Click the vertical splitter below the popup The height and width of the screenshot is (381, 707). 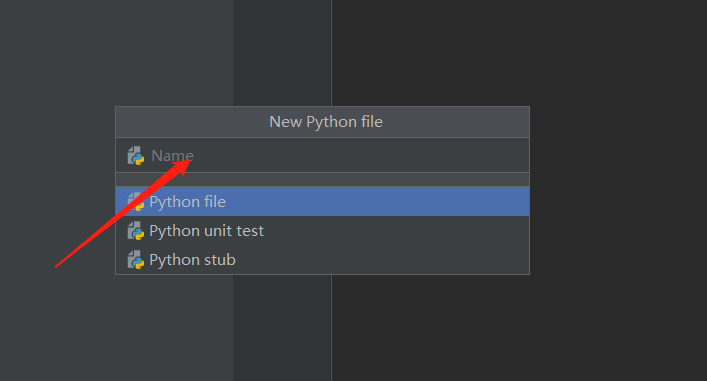[331, 328]
